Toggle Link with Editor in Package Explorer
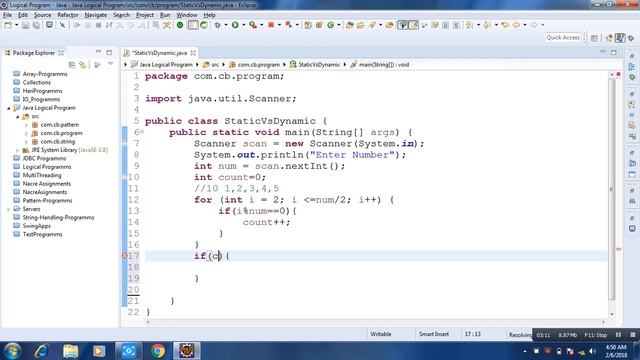The height and width of the screenshot is (360, 640). [83, 65]
